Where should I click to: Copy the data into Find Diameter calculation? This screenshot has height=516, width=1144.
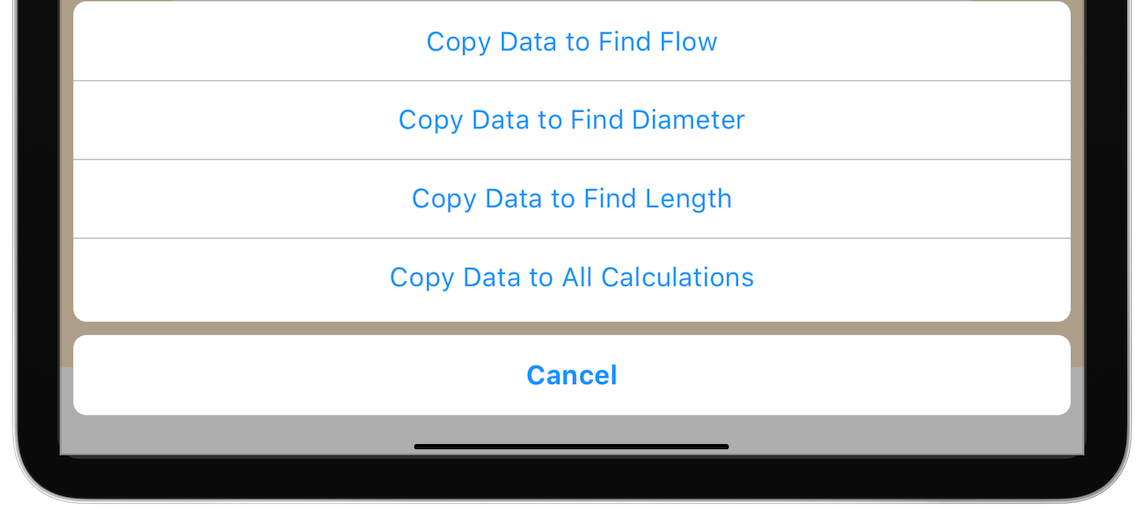click(x=571, y=120)
